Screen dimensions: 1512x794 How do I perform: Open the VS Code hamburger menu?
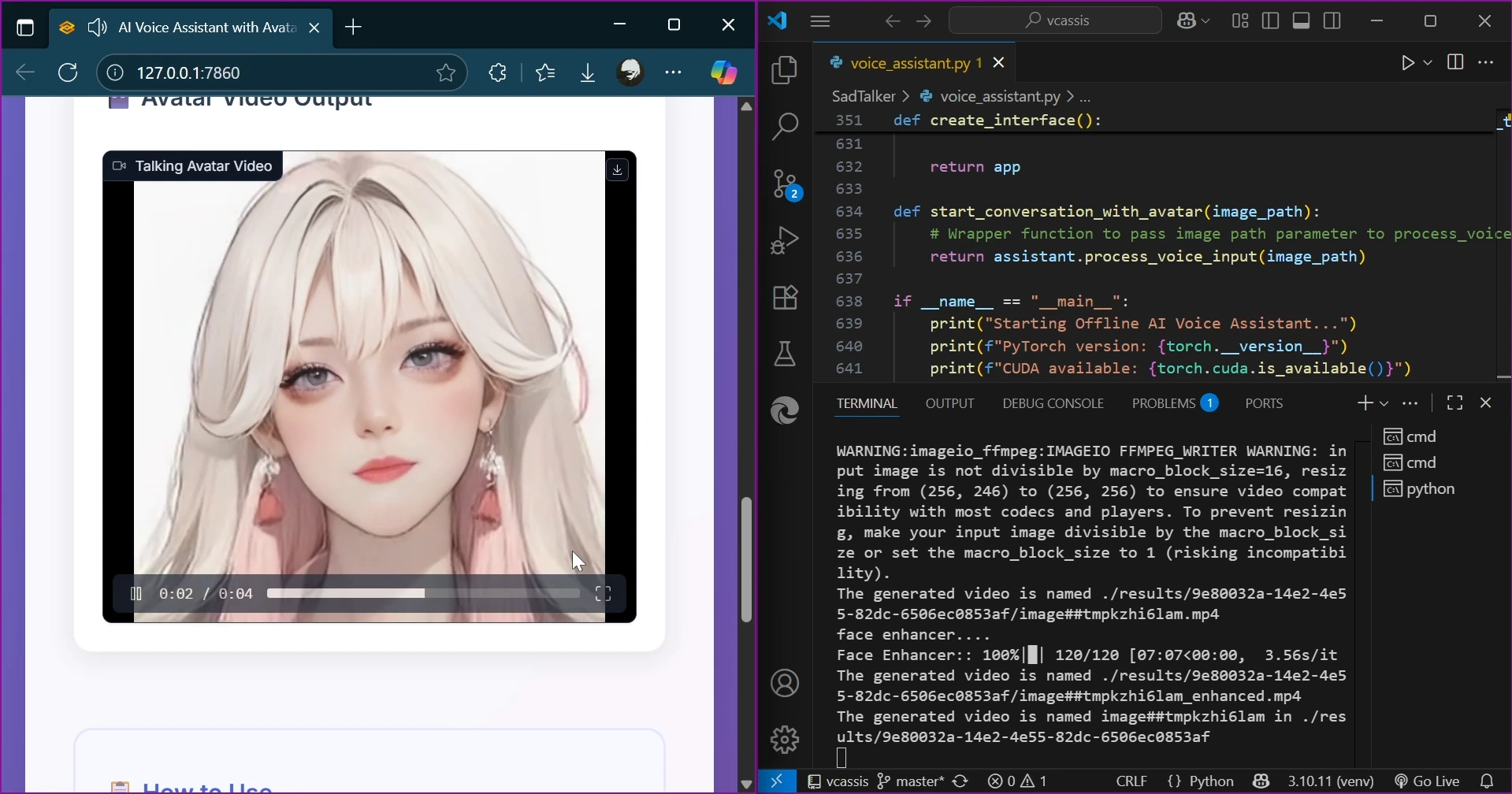(821, 21)
